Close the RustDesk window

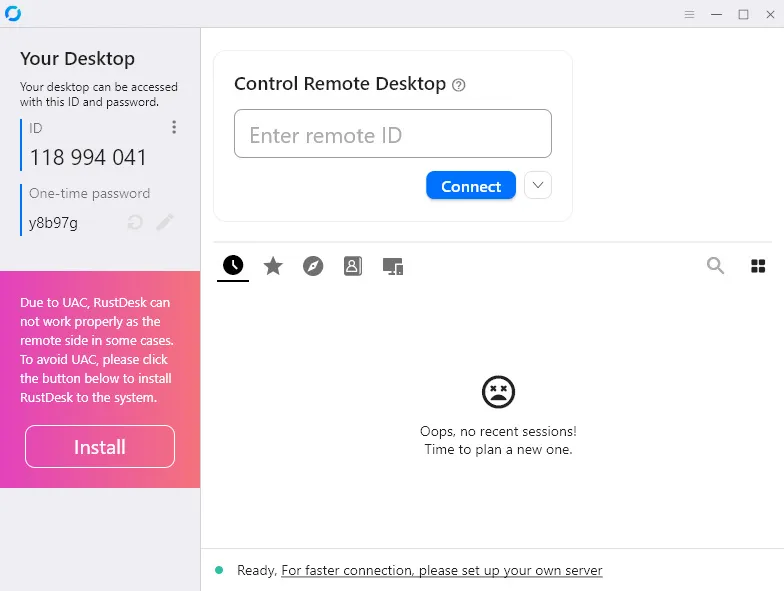[770, 14]
